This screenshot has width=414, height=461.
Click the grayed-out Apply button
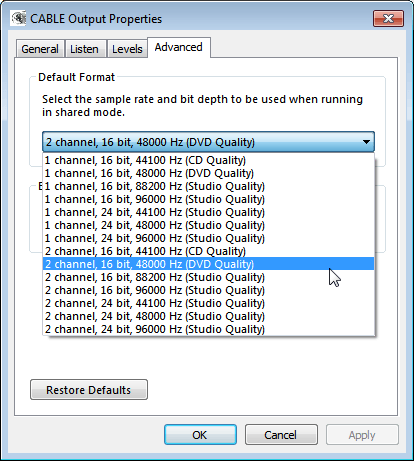362,435
